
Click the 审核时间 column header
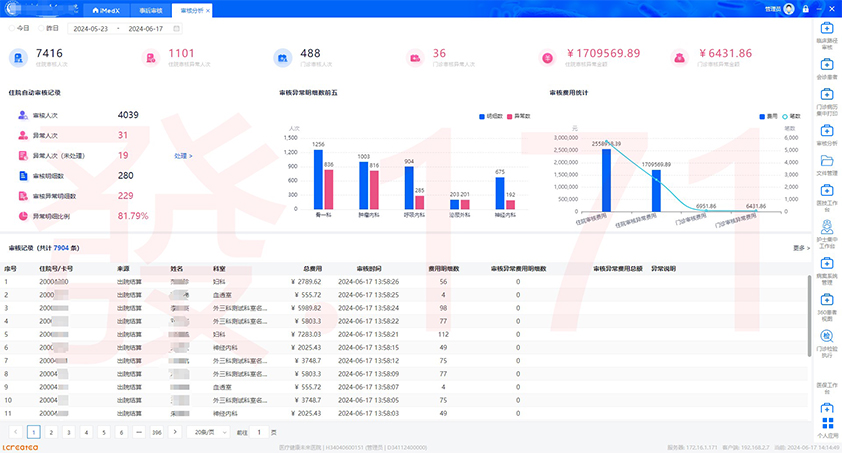click(368, 268)
